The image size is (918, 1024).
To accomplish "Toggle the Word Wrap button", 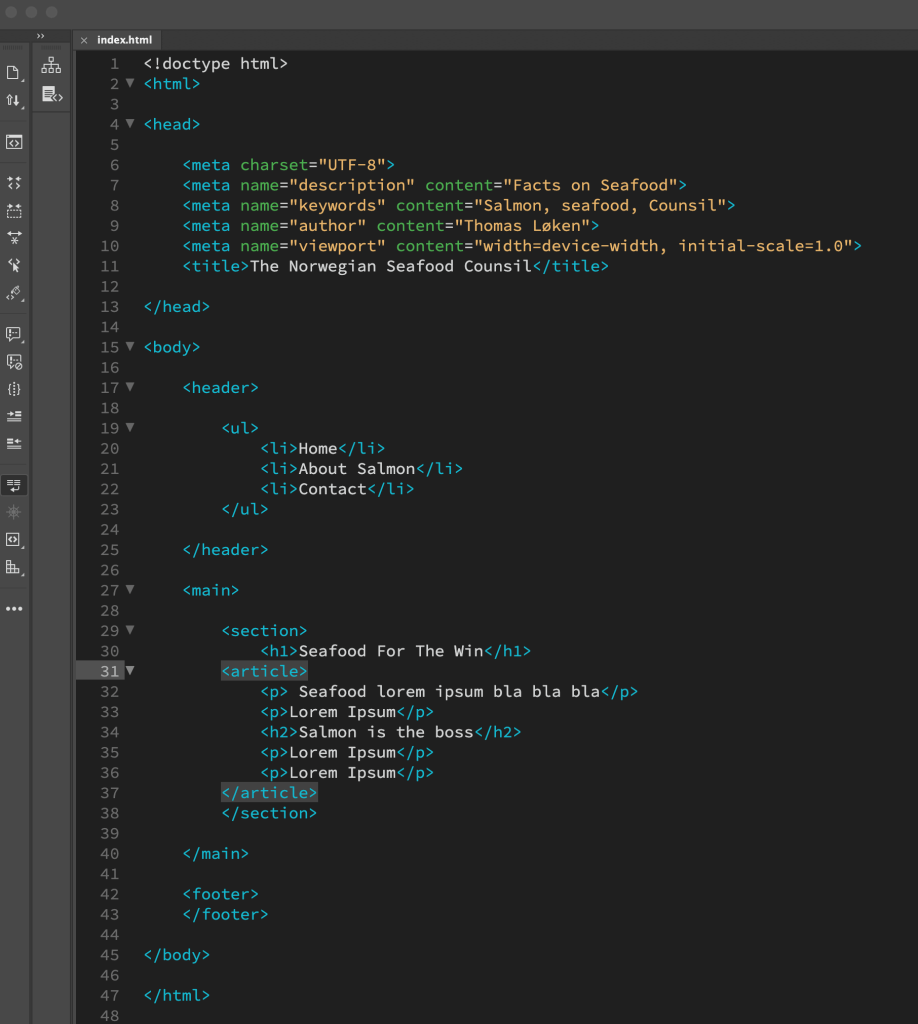I will (14, 485).
